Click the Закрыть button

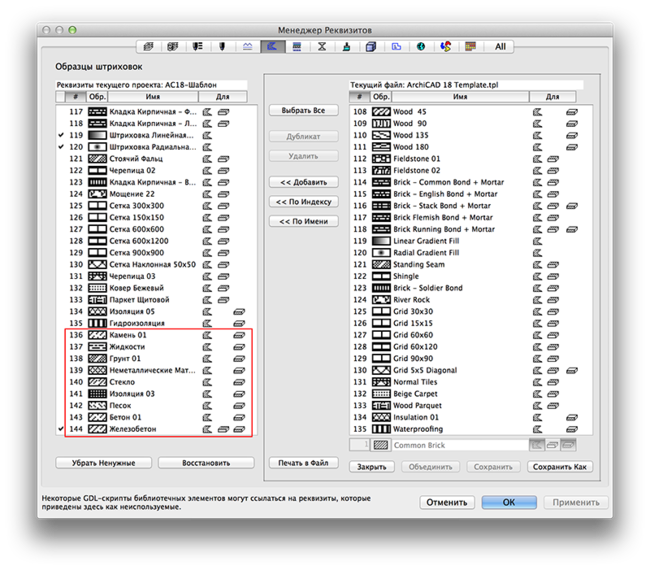coord(372,467)
